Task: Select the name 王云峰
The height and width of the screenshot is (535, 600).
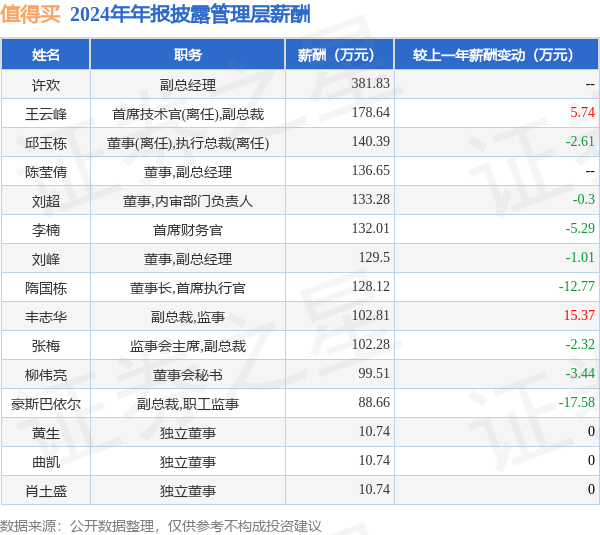Action: tap(46, 114)
